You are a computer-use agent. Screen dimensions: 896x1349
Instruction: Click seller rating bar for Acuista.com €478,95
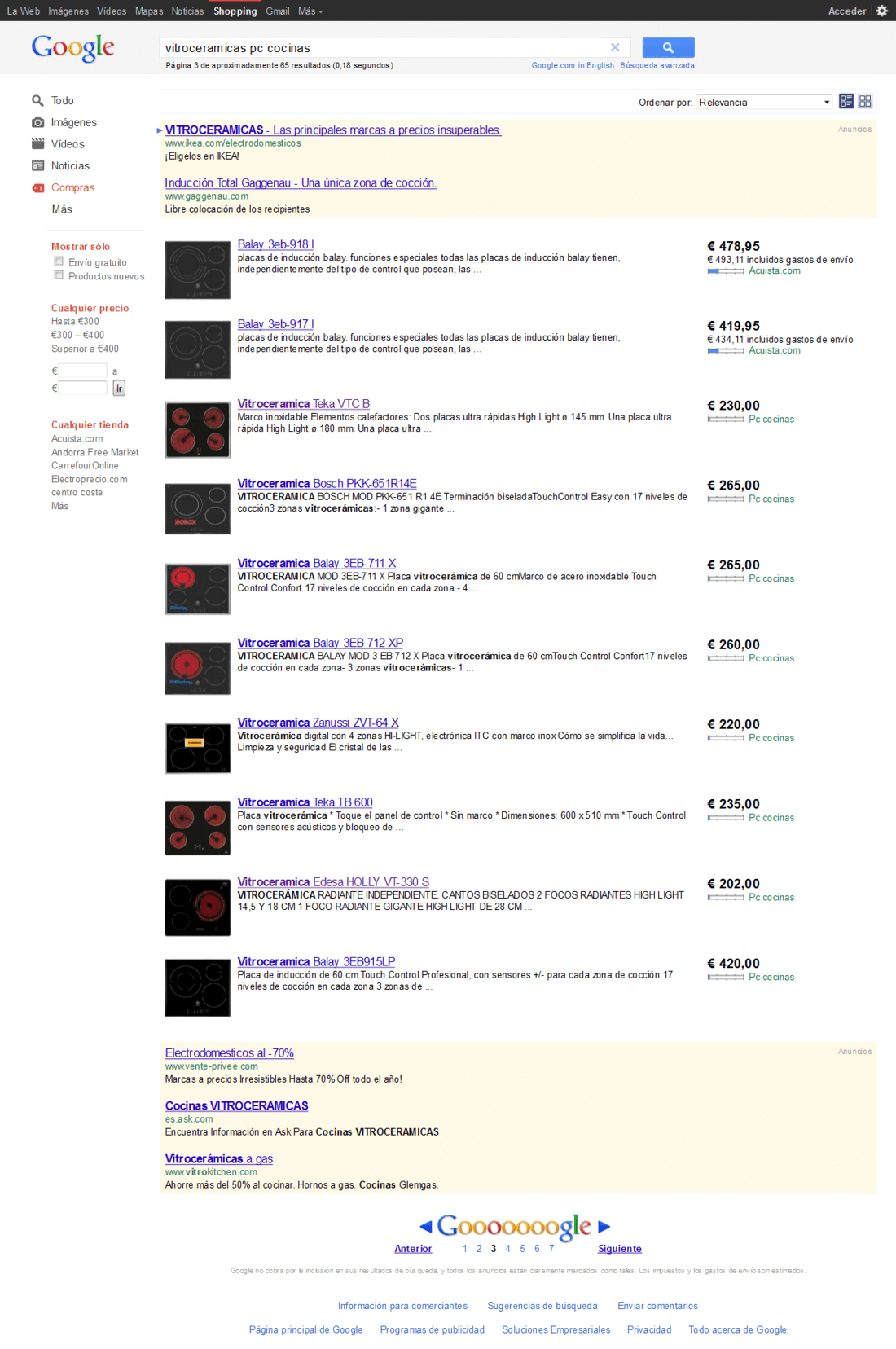726,271
